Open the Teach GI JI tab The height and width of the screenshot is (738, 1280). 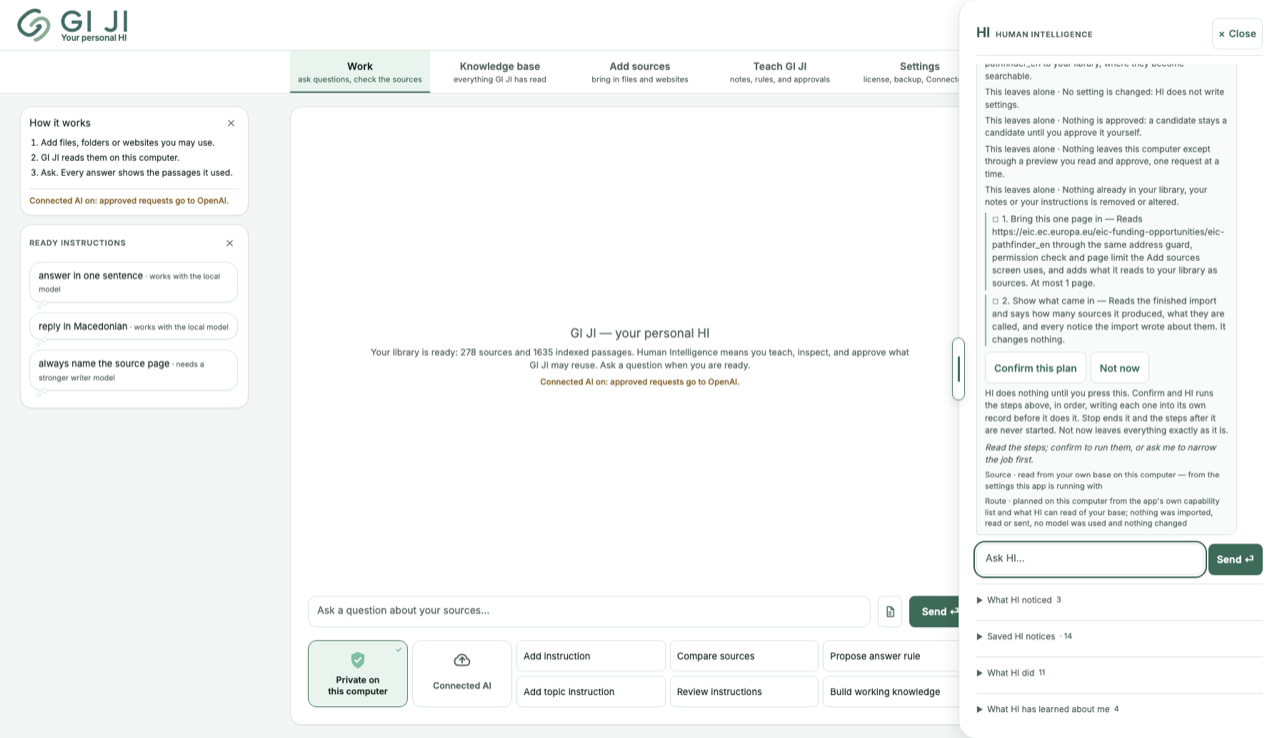coord(780,72)
